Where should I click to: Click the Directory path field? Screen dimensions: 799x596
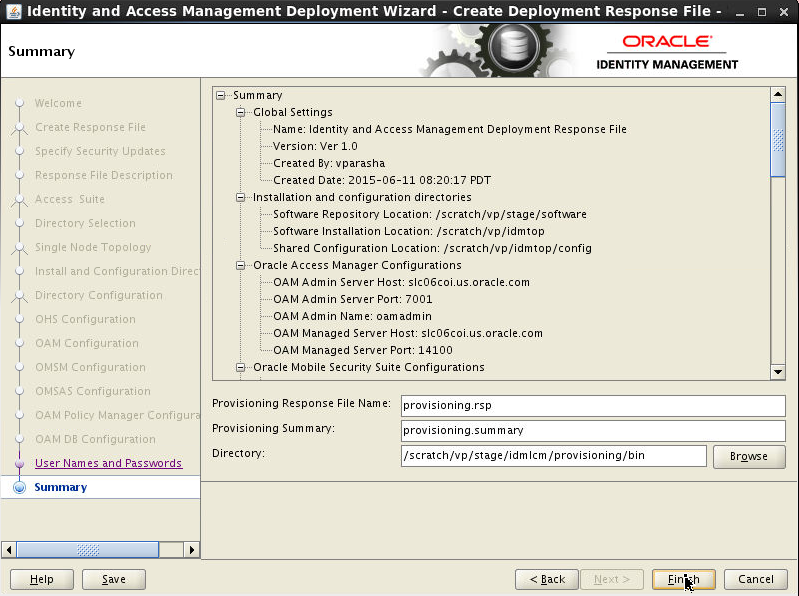pos(553,455)
